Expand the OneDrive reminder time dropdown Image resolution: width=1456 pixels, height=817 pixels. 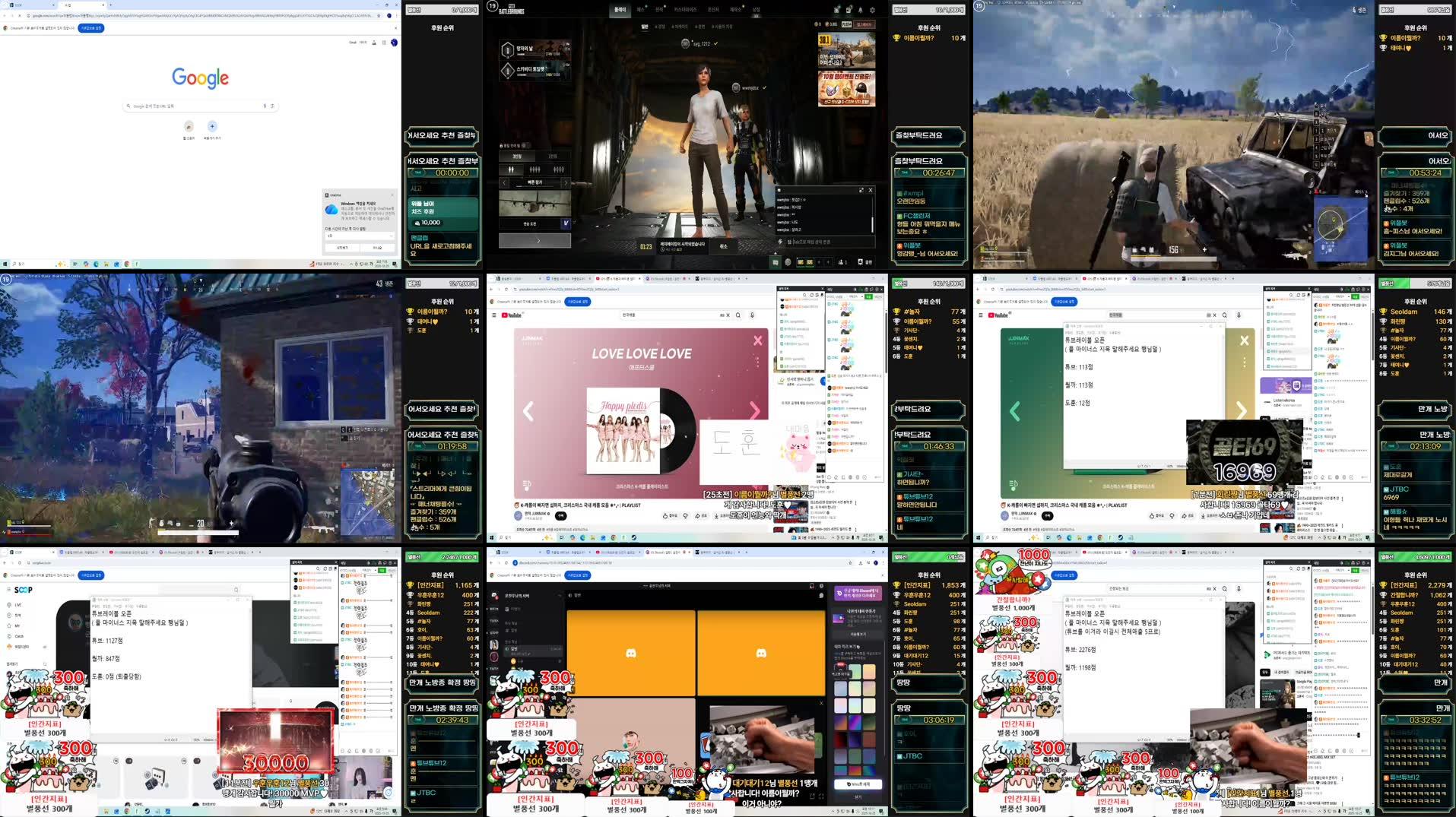(x=359, y=236)
